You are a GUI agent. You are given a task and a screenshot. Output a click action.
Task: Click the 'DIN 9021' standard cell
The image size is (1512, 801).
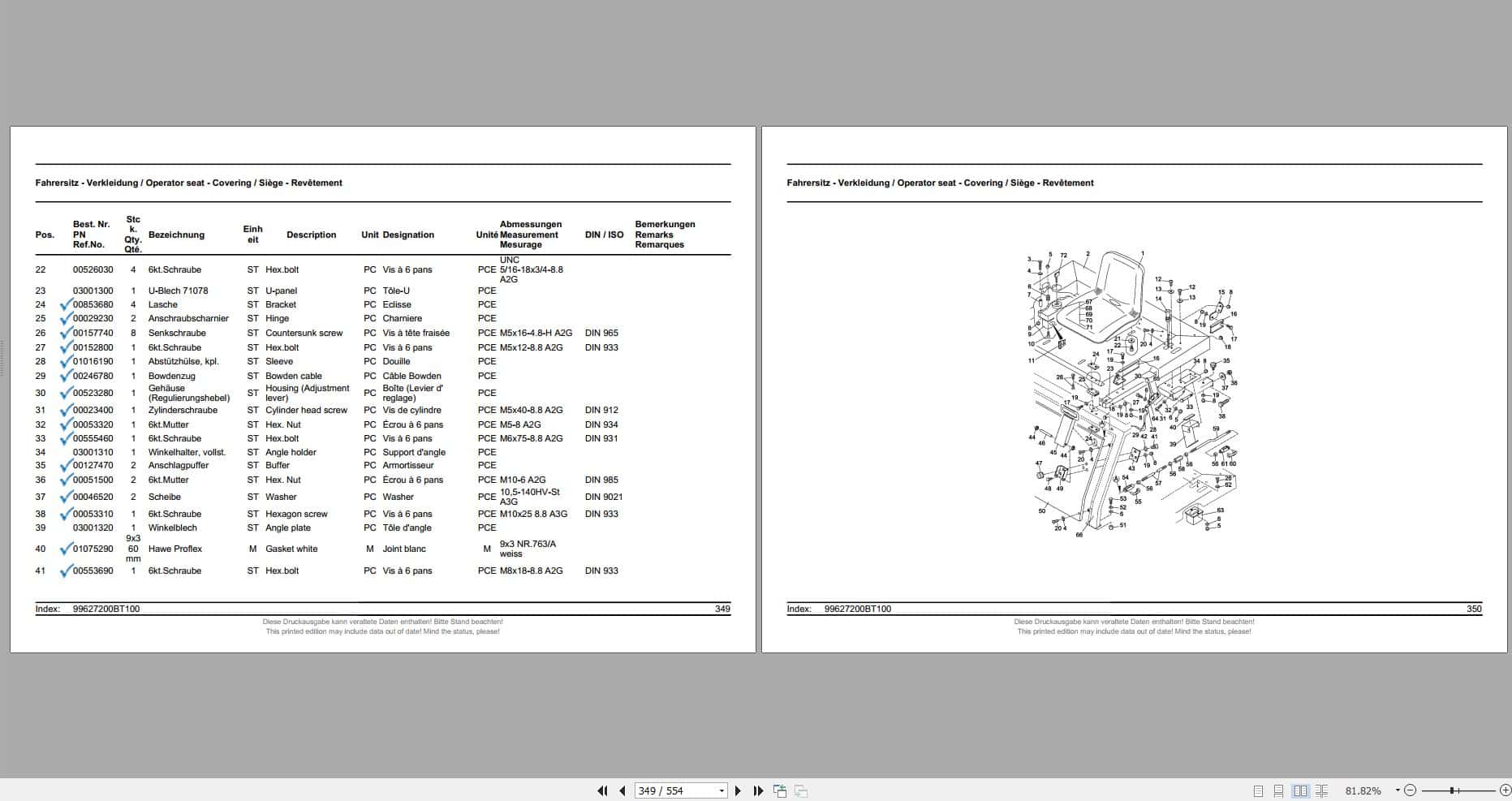click(604, 497)
